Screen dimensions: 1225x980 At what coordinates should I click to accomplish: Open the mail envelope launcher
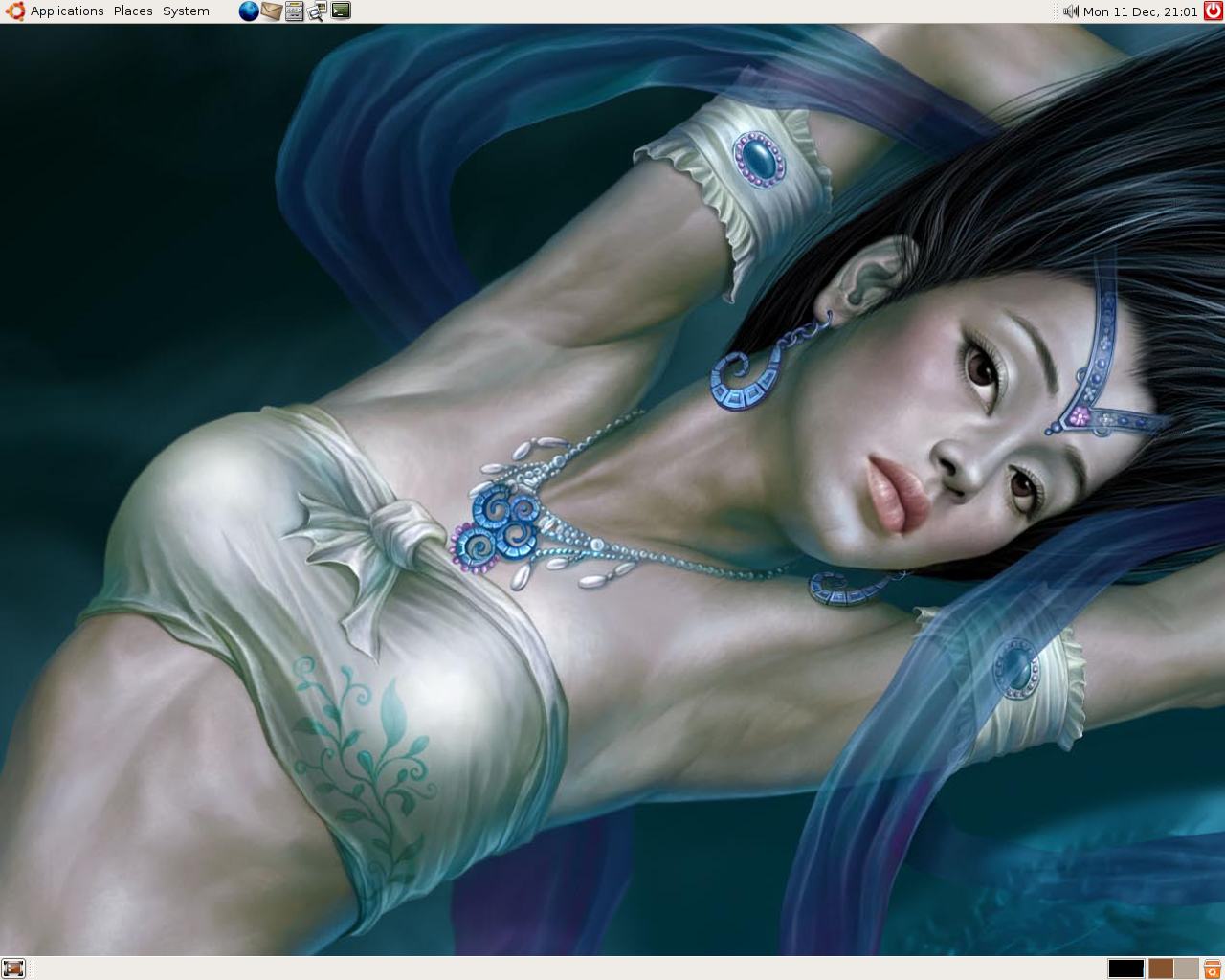272,11
